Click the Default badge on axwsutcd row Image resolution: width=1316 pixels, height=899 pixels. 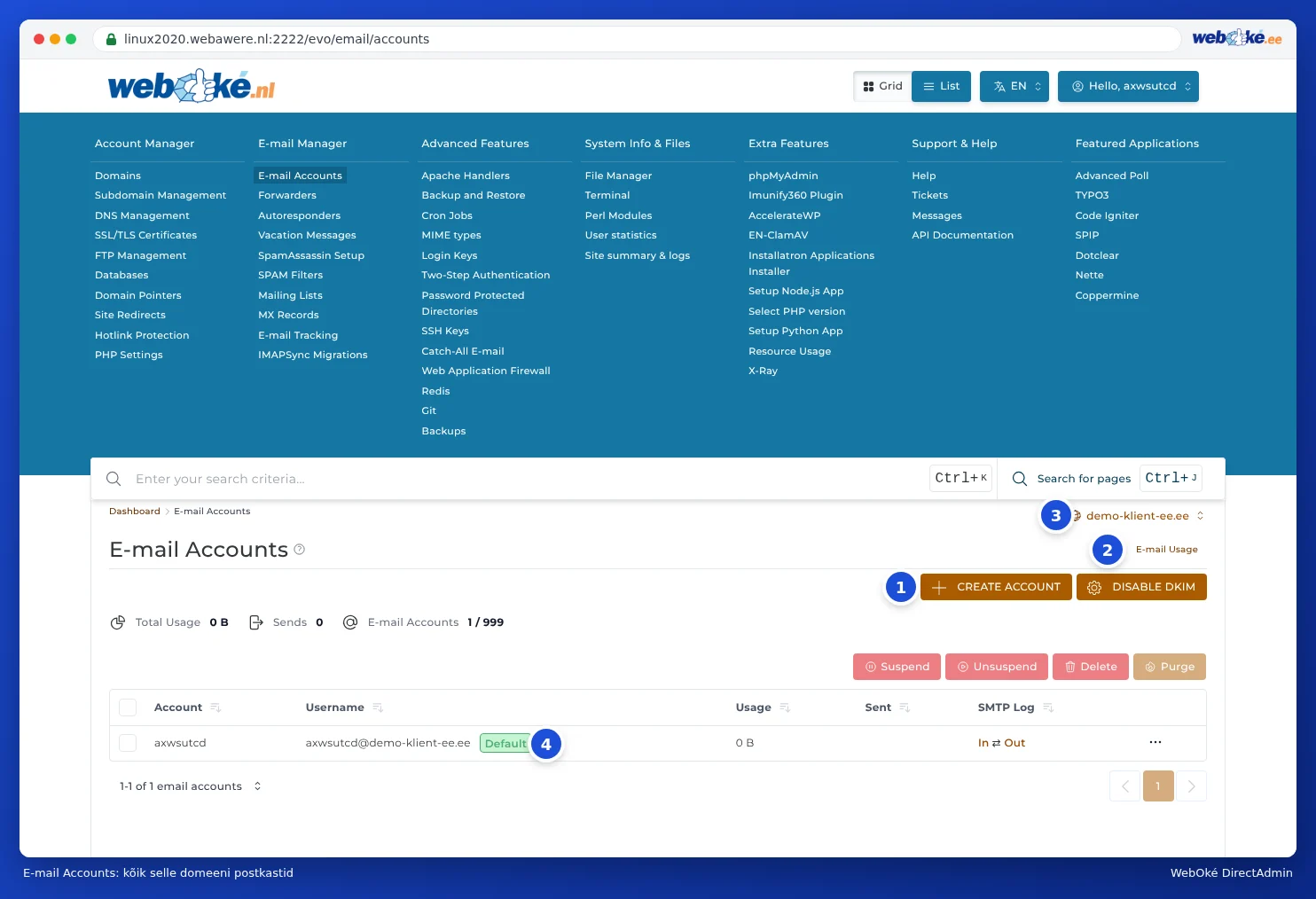[x=505, y=743]
